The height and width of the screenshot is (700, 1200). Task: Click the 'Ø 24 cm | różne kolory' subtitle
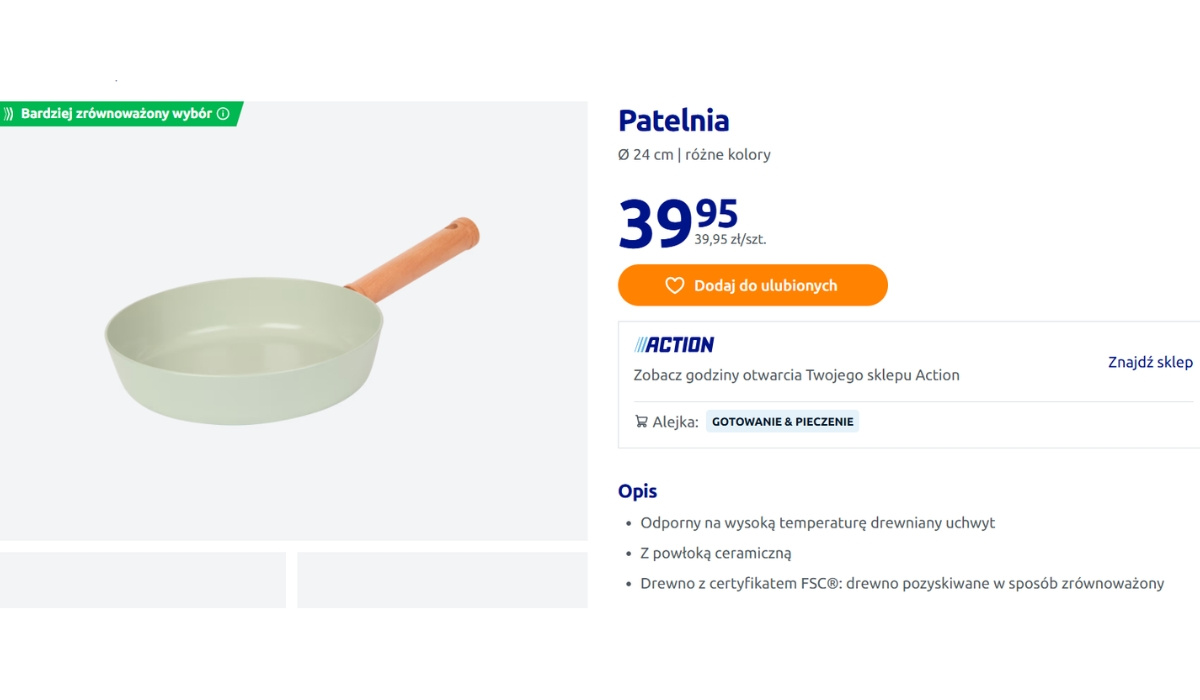[x=694, y=155]
